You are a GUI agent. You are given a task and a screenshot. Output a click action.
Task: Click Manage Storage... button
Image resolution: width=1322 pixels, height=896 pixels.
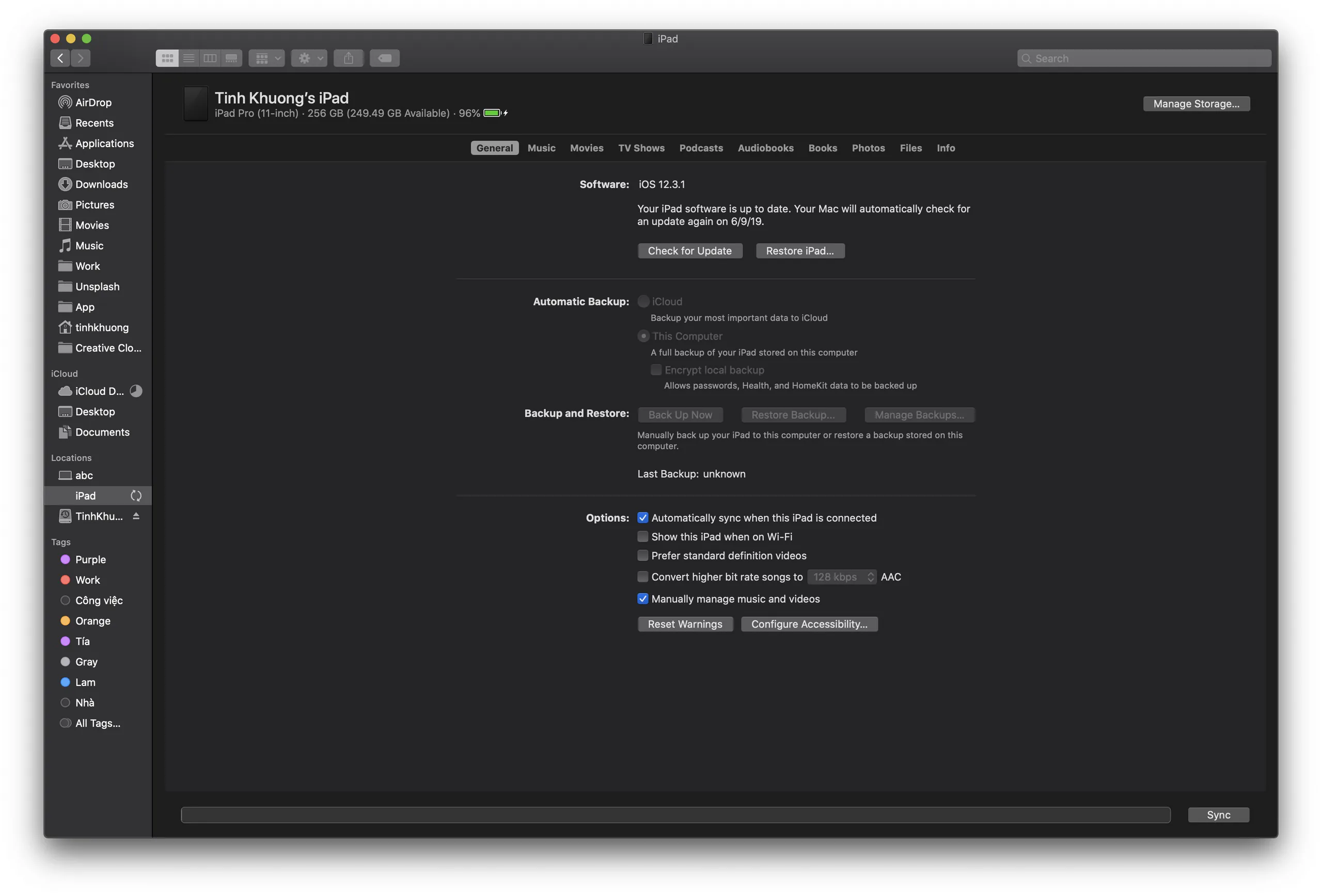pos(1197,103)
